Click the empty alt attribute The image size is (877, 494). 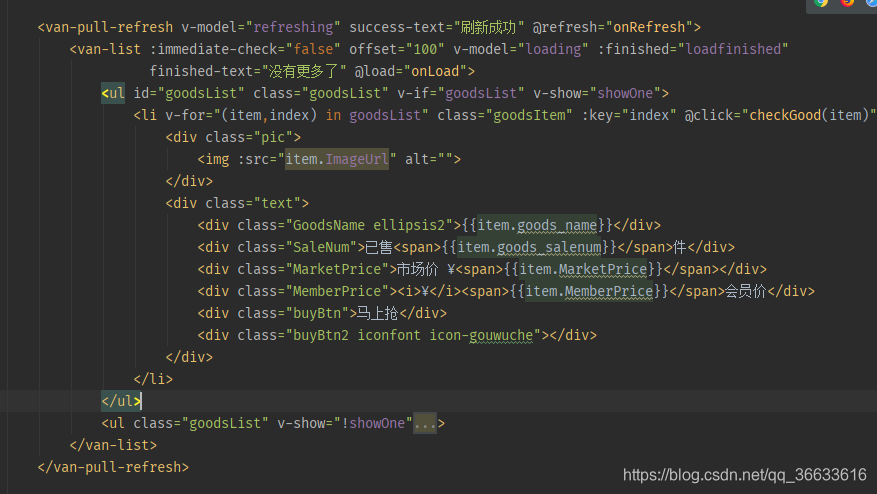pyautogui.click(x=429, y=159)
